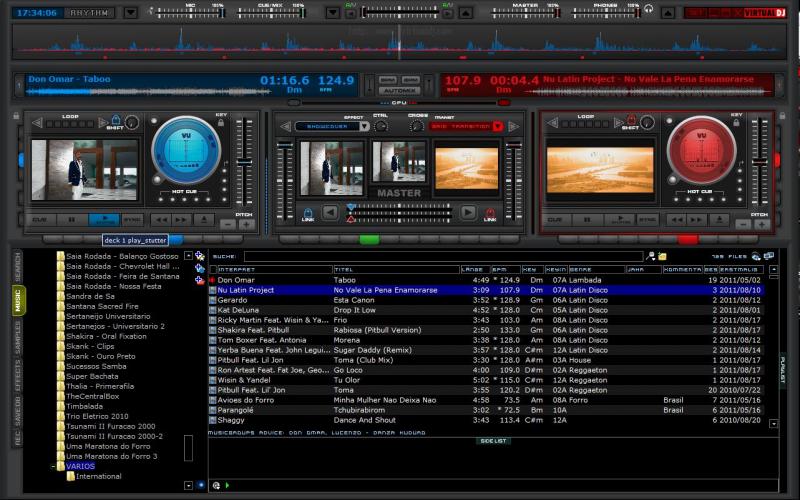Viewport: 800px width, 500px height.
Task: Click the search options icon beside search field
Action: 651,256
